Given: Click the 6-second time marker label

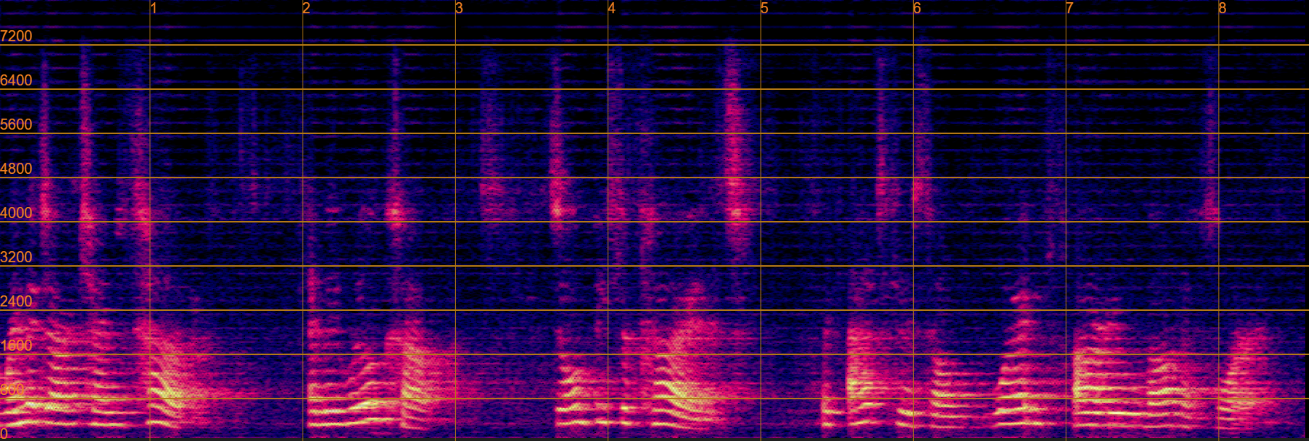Looking at the screenshot, I should (917, 9).
